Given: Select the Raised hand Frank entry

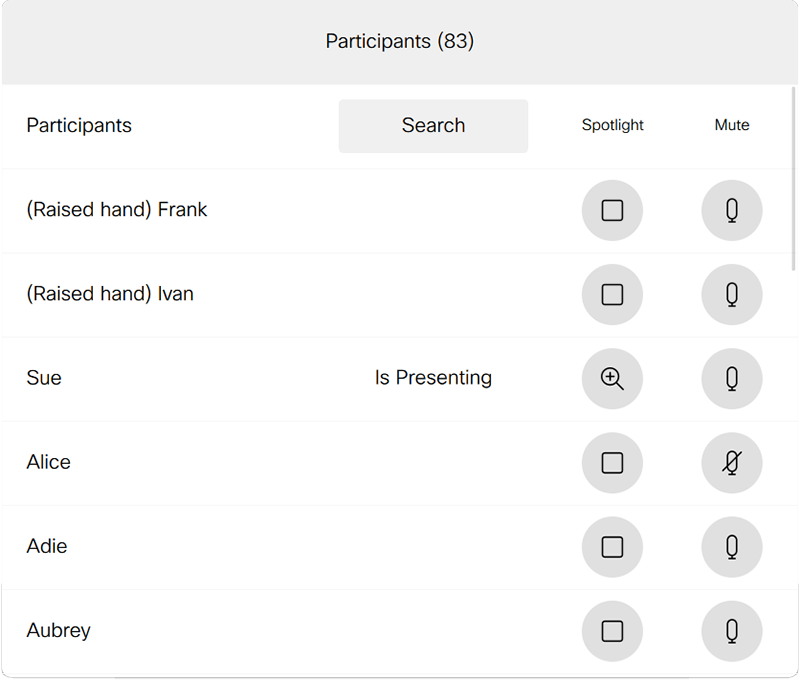Looking at the screenshot, I should (x=117, y=210).
